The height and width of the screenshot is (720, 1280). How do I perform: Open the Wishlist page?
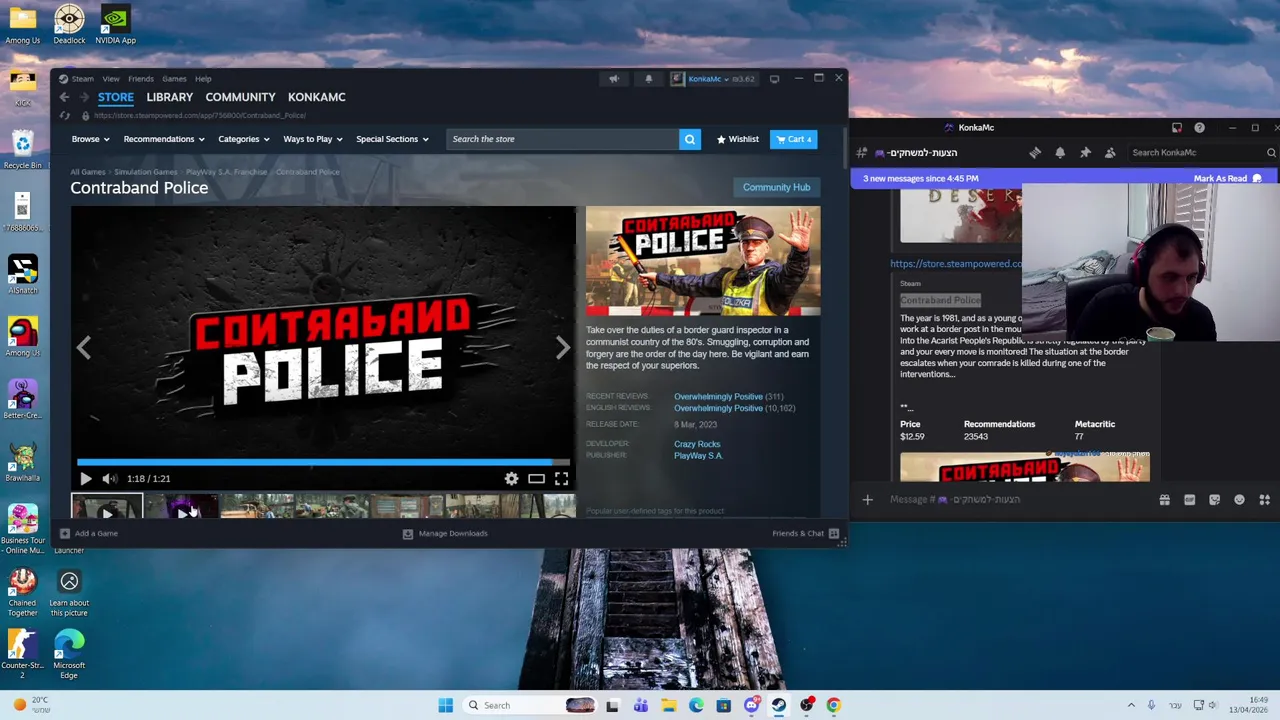pos(738,139)
